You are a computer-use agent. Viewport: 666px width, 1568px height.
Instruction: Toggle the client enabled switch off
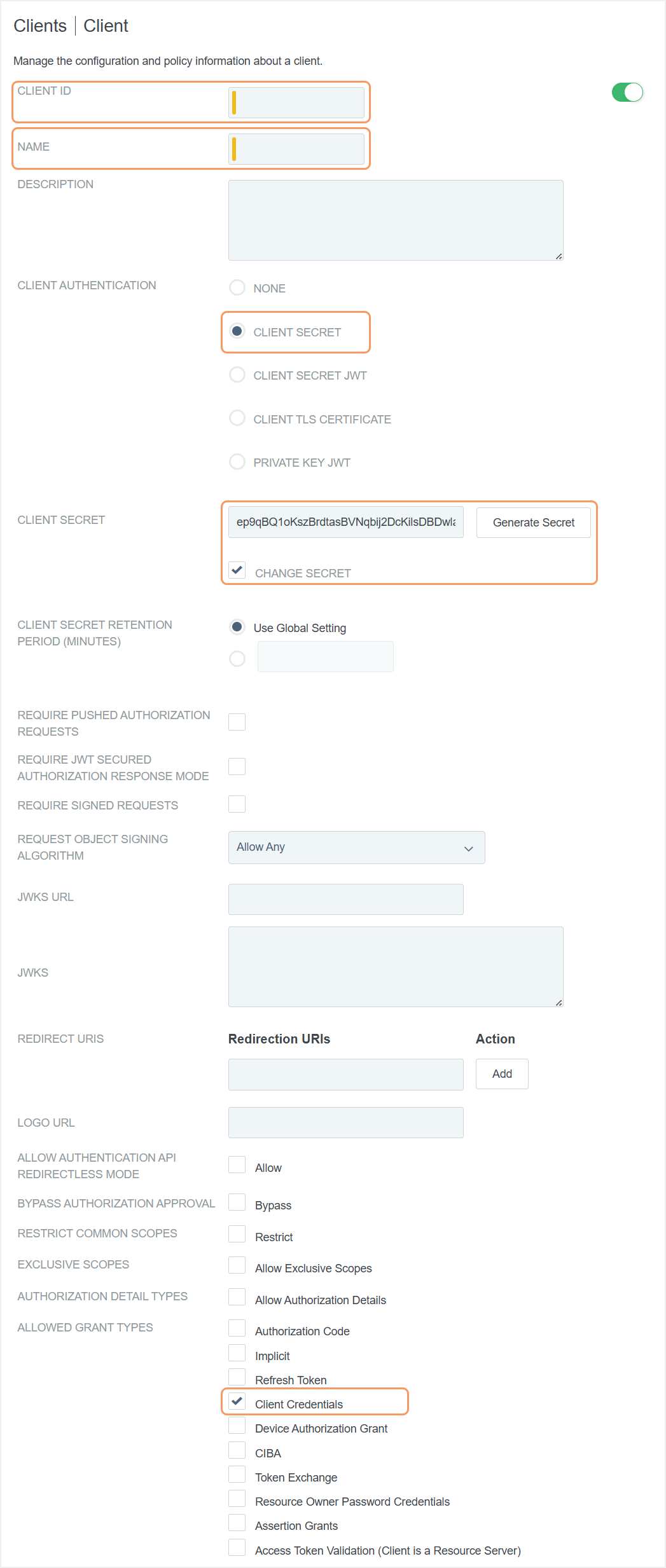[627, 92]
